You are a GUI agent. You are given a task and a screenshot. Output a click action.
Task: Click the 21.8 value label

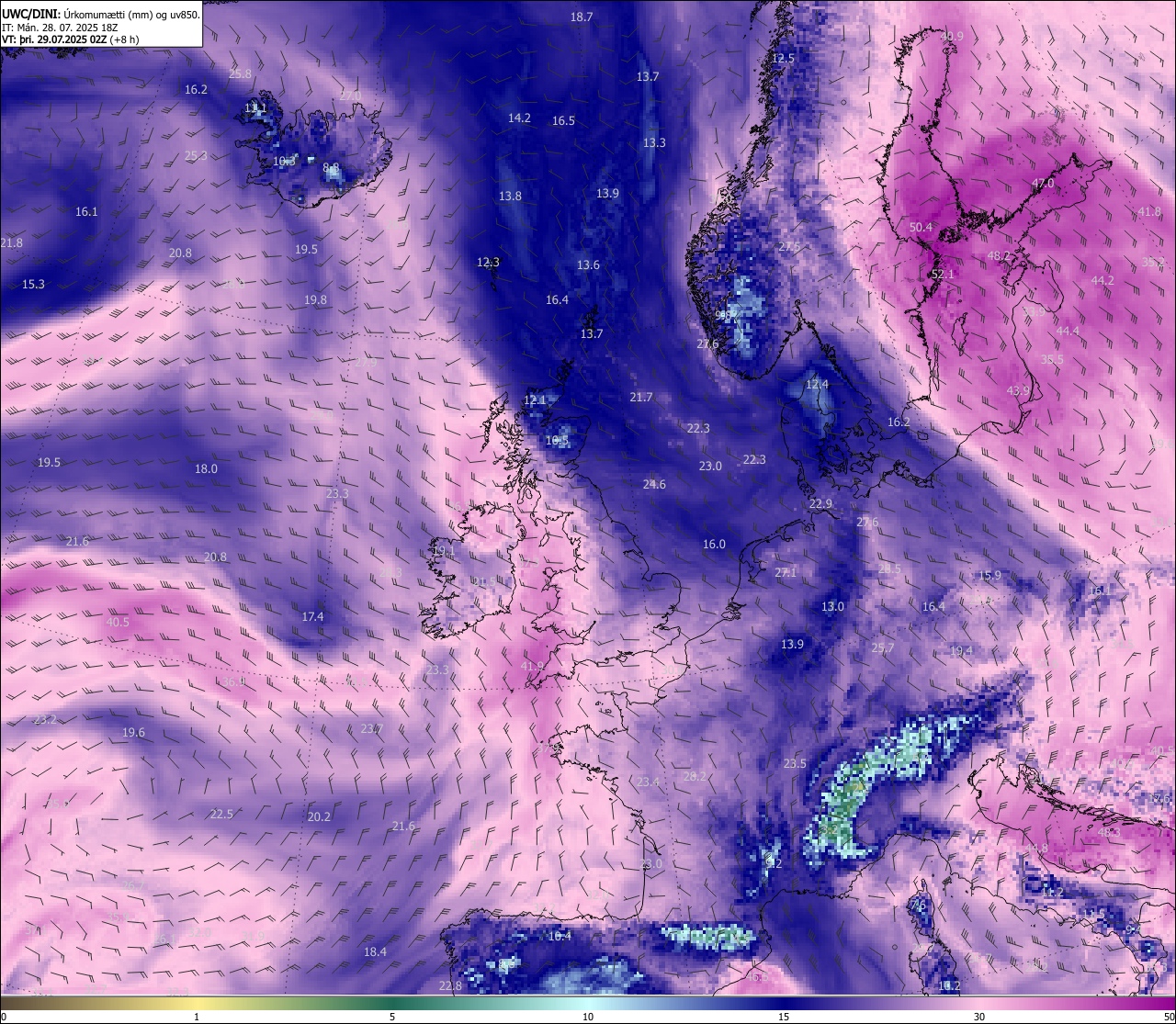(11, 242)
